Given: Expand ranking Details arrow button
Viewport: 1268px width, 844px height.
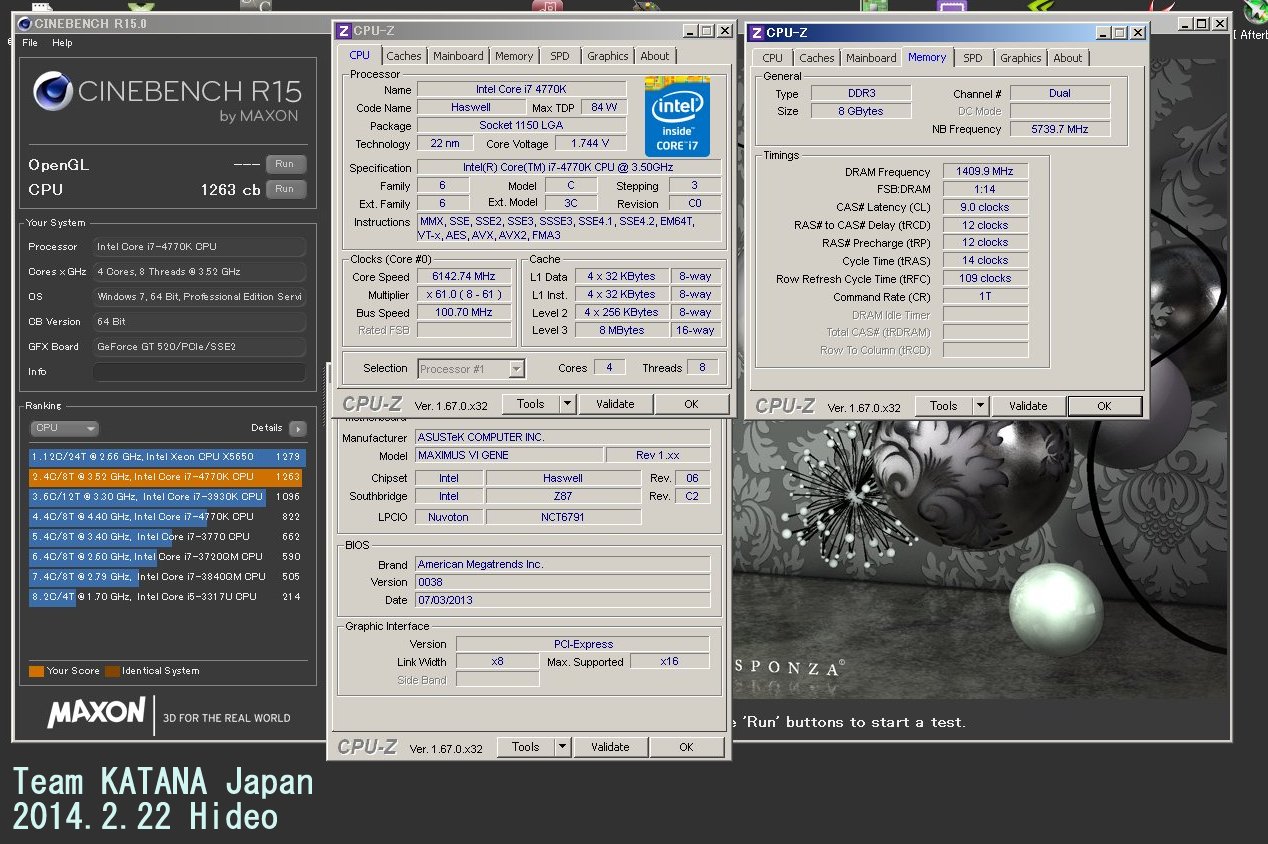Looking at the screenshot, I should coord(297,428).
